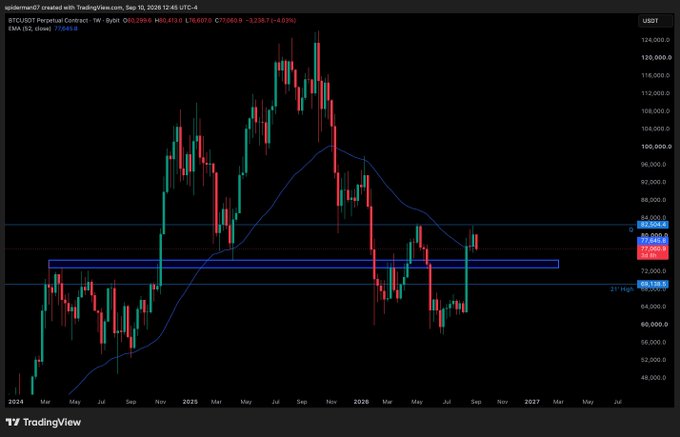This screenshot has width=680, height=437.
Task: Click the 2027 label on time axis
Action: click(532, 402)
